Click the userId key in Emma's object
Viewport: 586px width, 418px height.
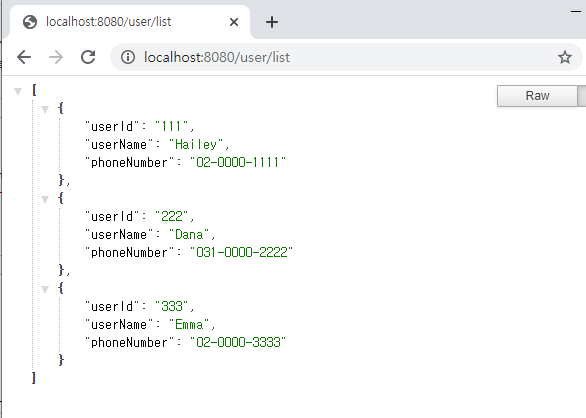112,306
